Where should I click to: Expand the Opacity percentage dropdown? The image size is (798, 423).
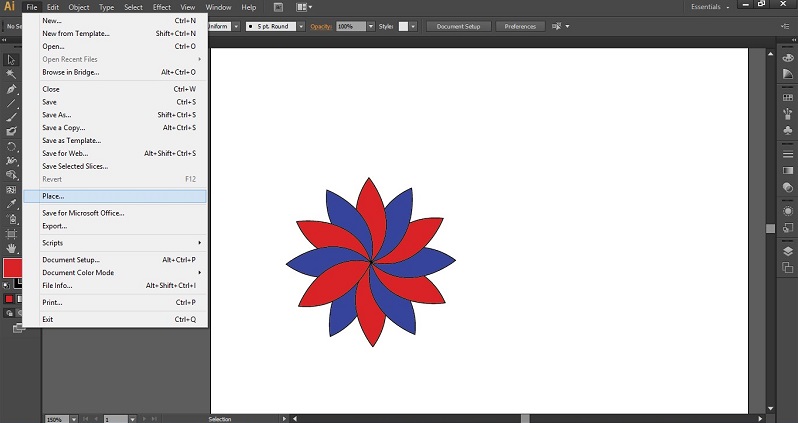371,26
